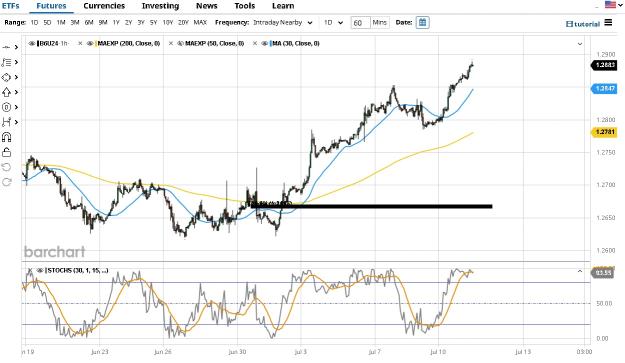Click the US flag icon
Image resolution: width=625 pixels, height=363 pixels.
click(x=610, y=4)
